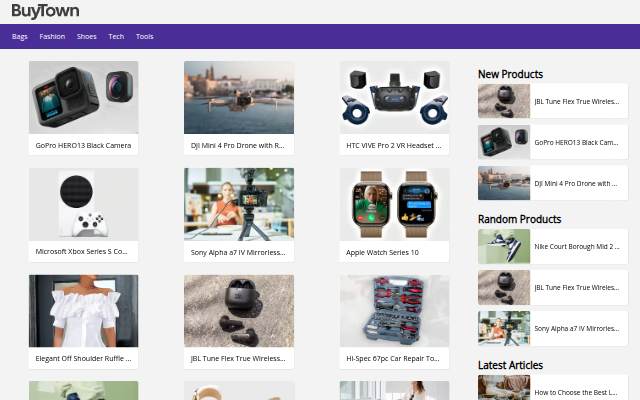The height and width of the screenshot is (400, 640).
Task: Click the Apple Watch Series 10 image
Action: [394, 204]
